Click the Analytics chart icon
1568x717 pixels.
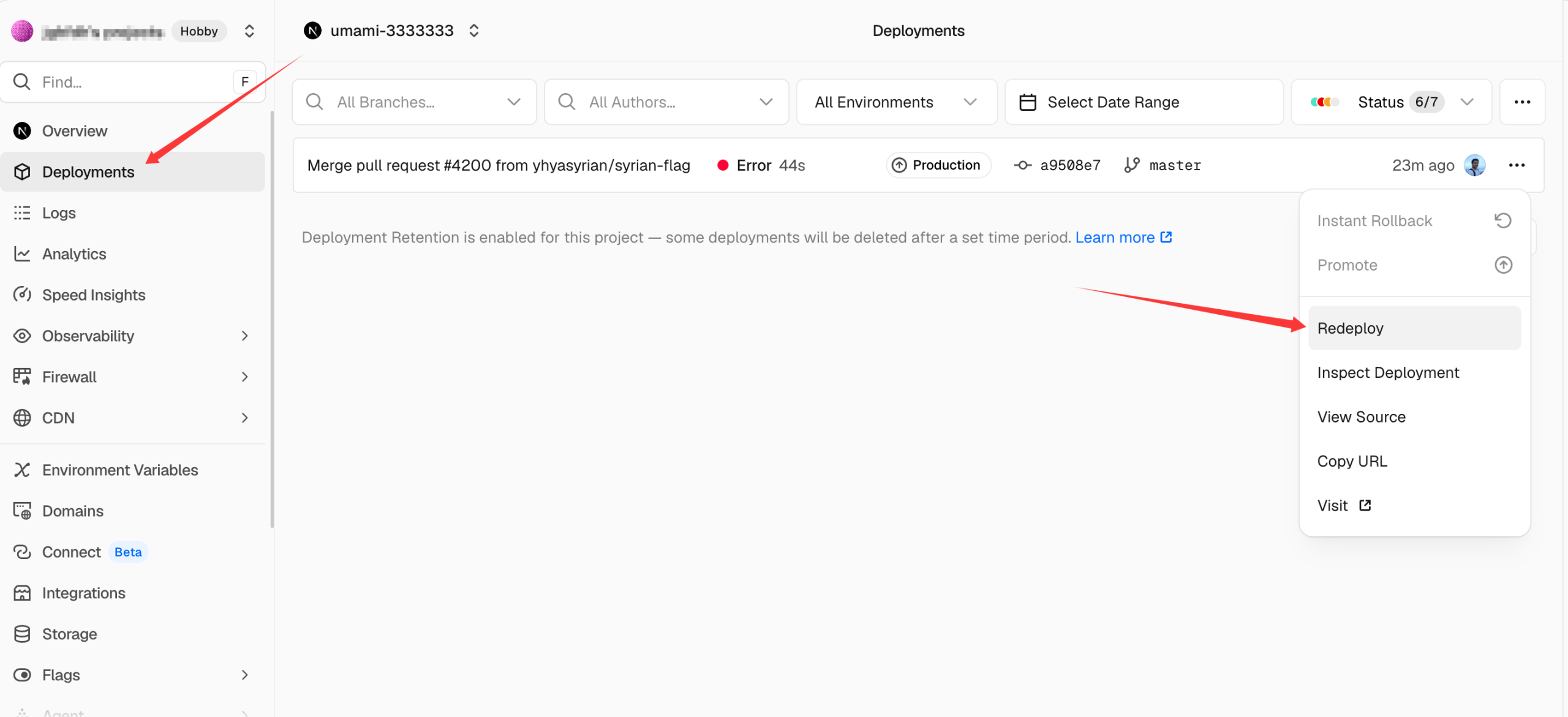click(22, 254)
